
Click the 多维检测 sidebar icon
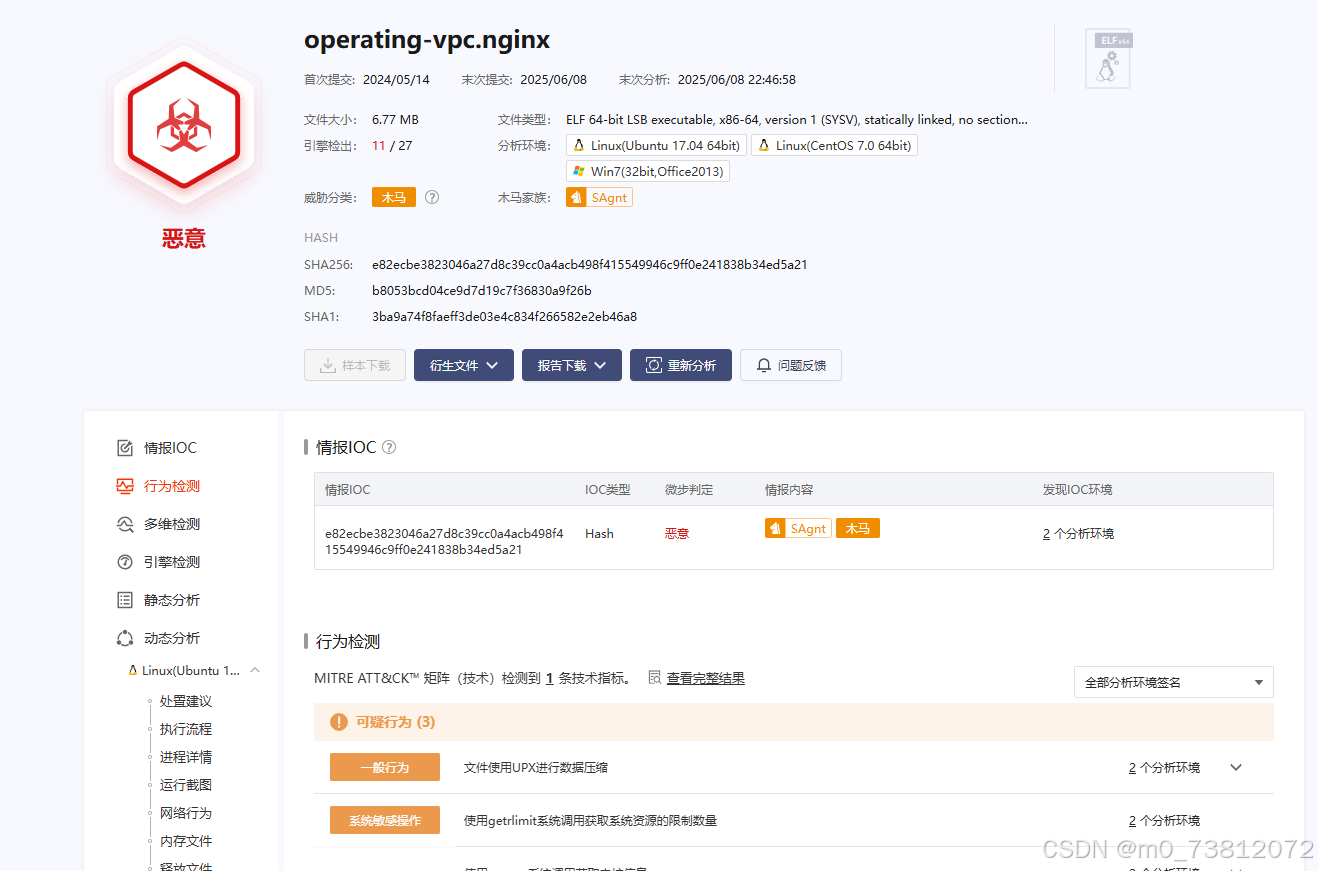click(125, 524)
